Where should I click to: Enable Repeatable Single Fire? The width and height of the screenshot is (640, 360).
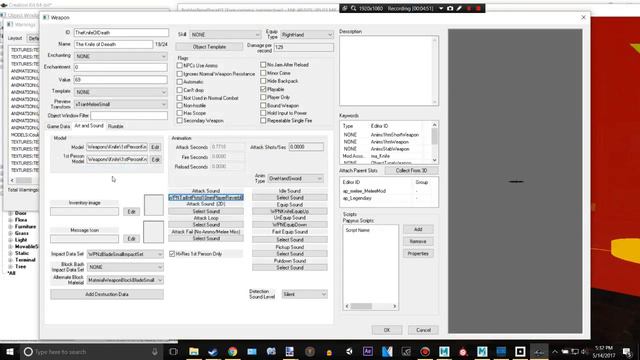pyautogui.click(x=263, y=121)
